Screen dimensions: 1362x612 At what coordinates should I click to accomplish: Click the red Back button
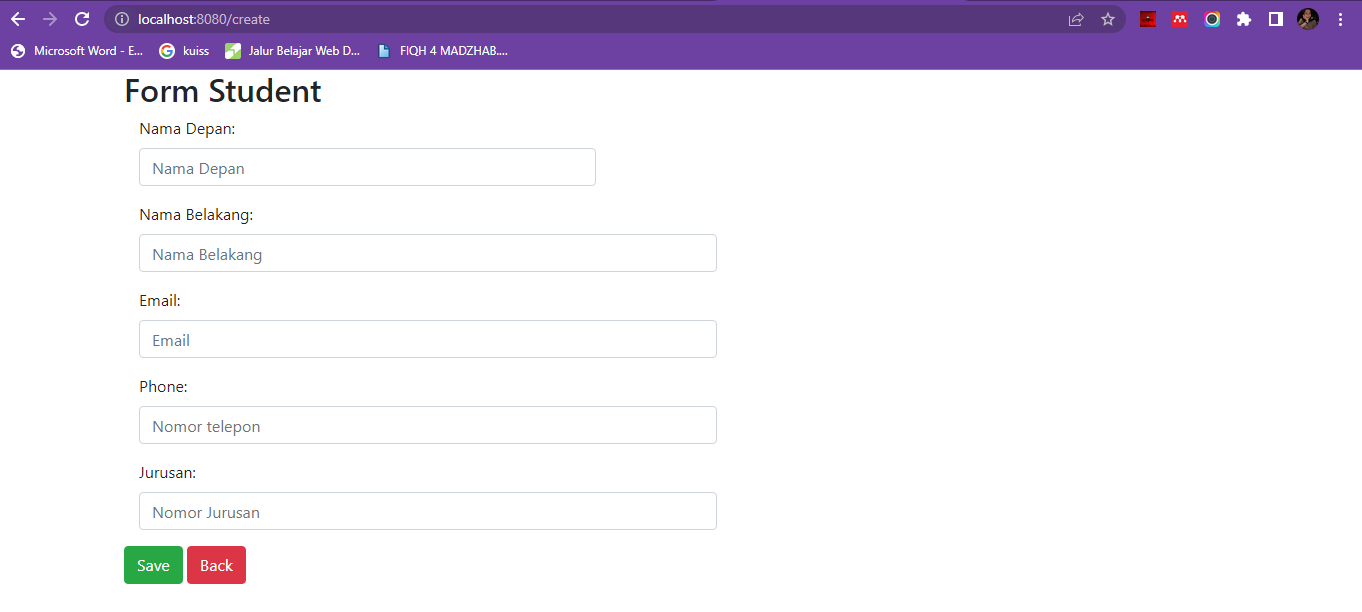pyautogui.click(x=216, y=565)
